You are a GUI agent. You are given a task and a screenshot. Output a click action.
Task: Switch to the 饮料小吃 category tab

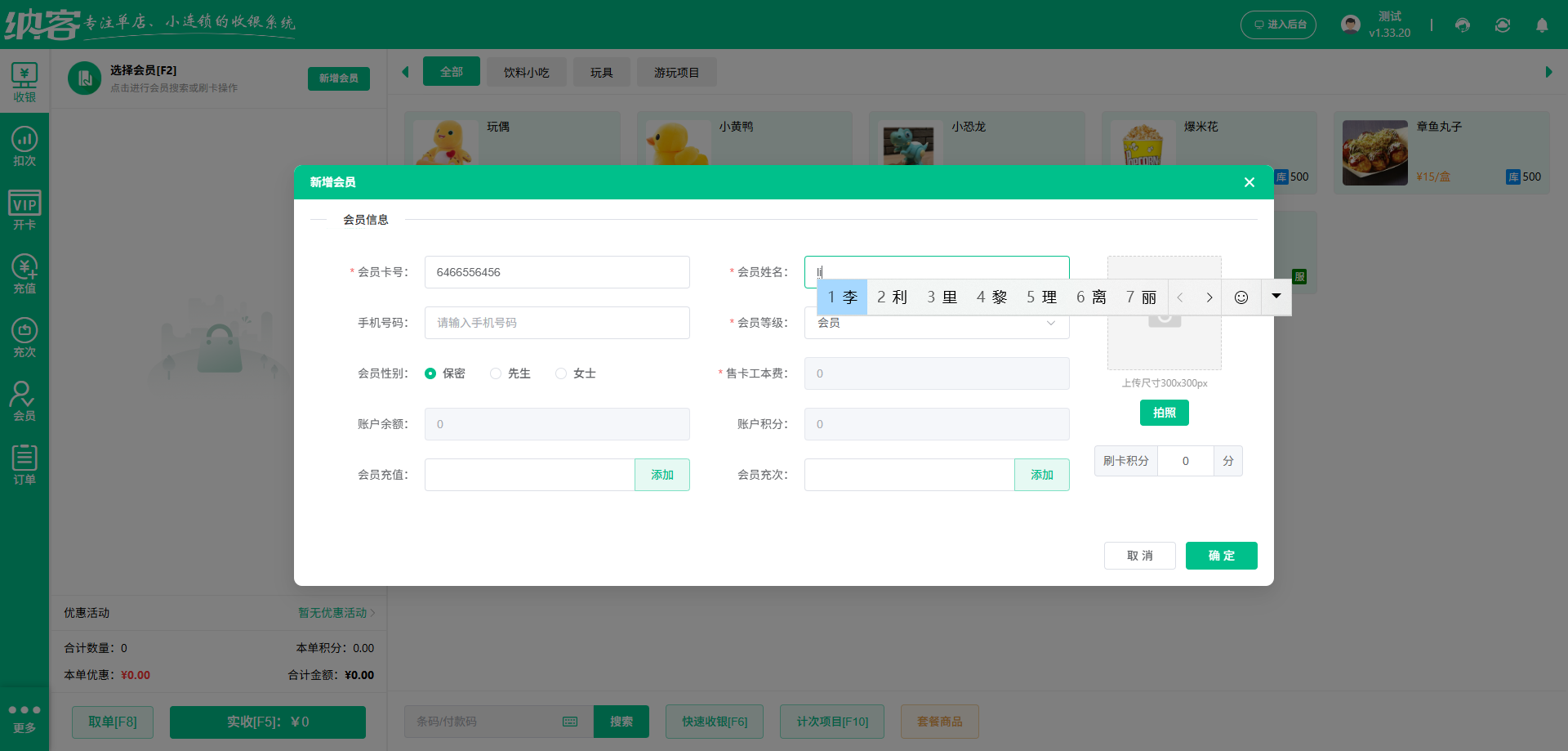(526, 72)
